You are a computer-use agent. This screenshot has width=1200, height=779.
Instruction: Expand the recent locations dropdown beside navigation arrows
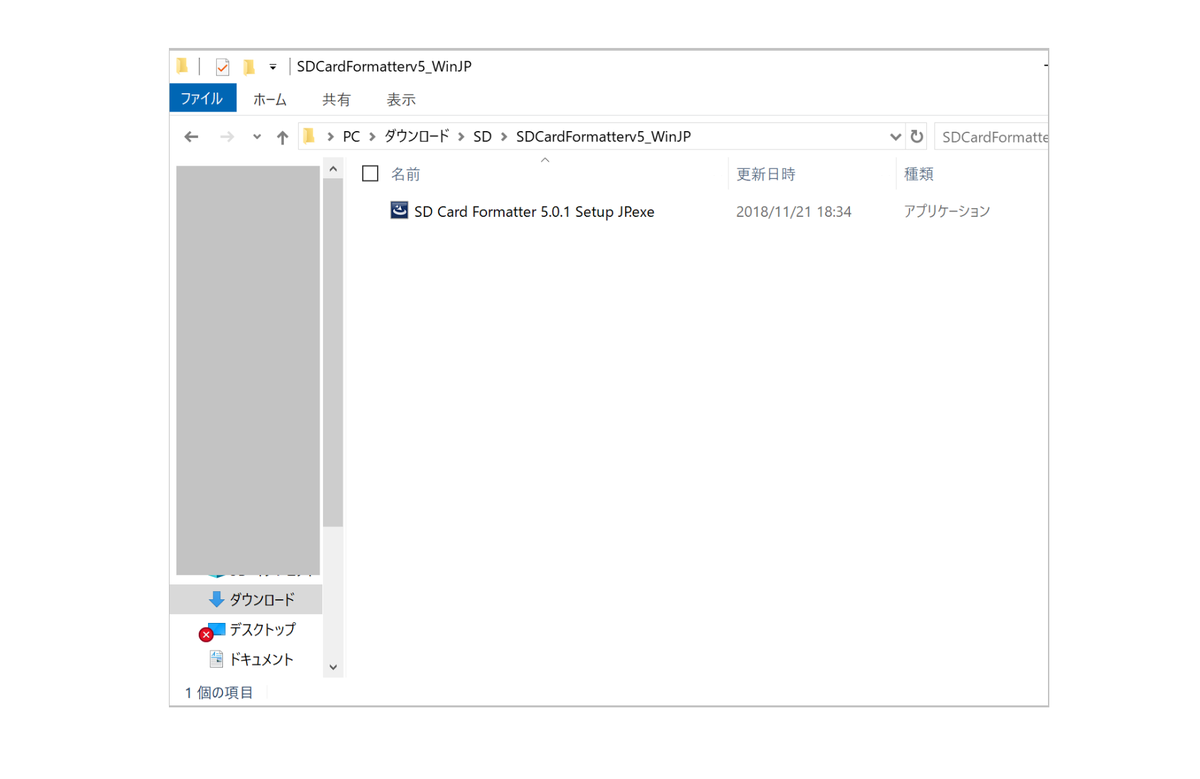(x=255, y=136)
